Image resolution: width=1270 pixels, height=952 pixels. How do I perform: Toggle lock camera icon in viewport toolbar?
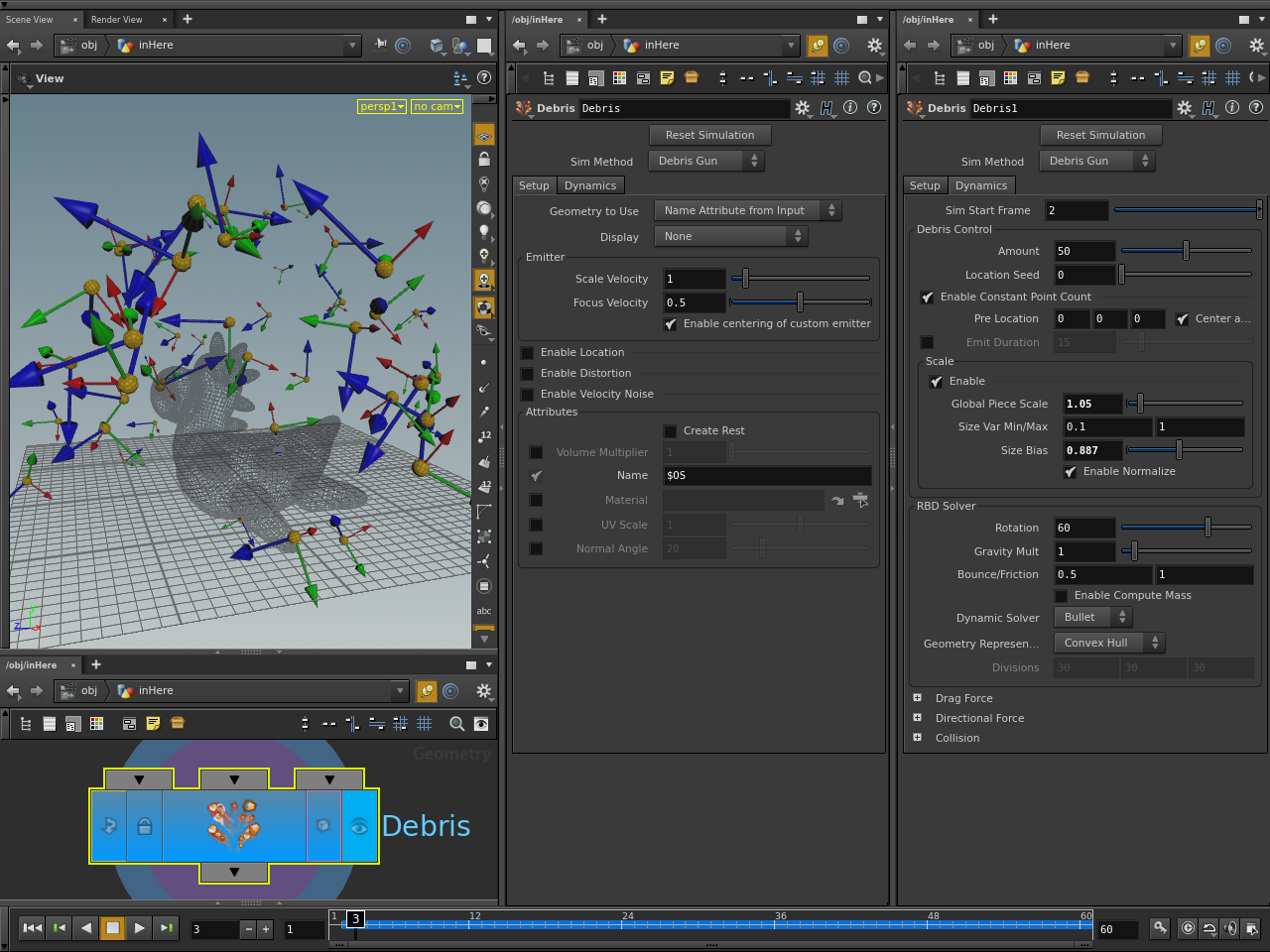pos(484,159)
